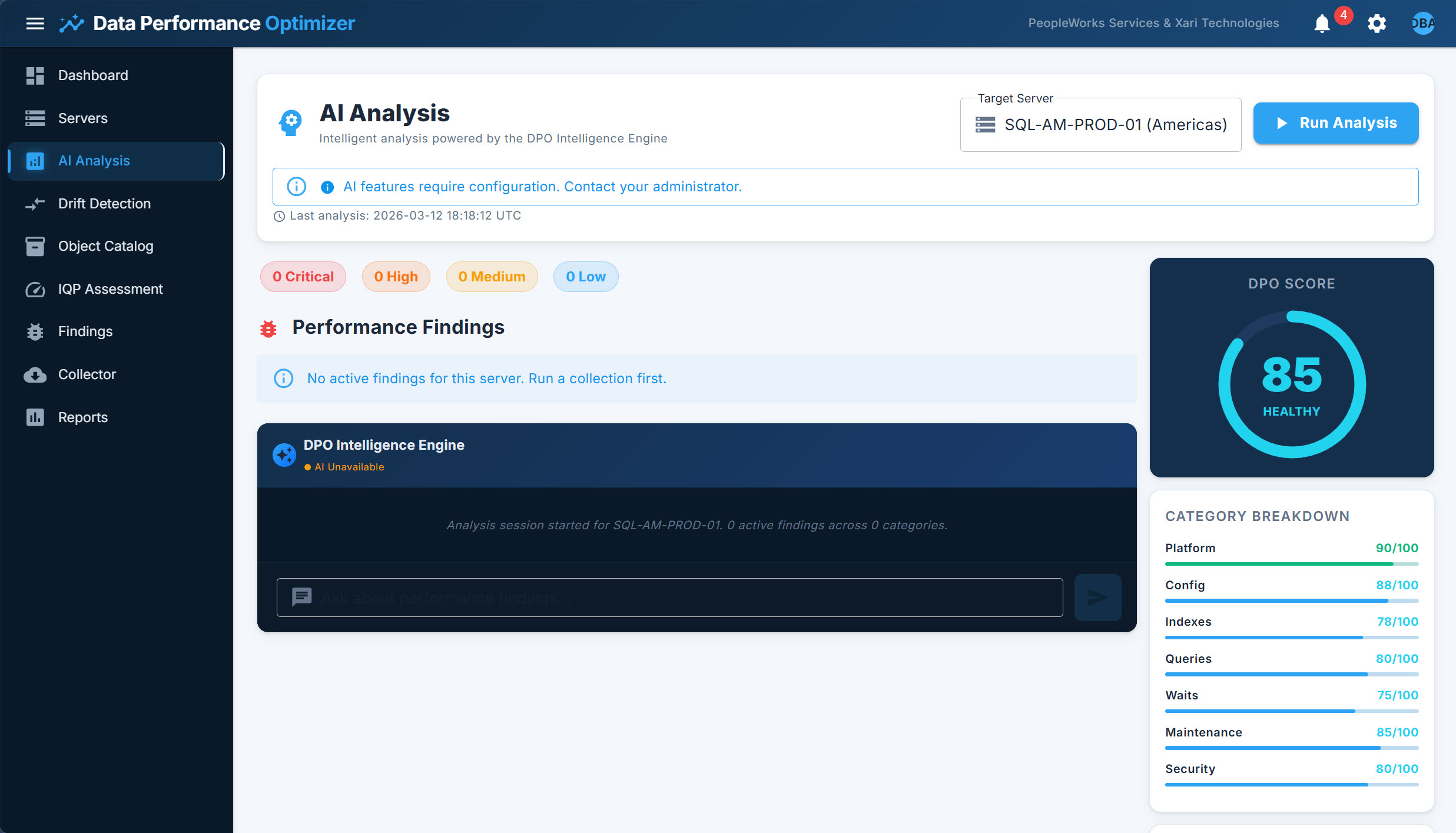Toggle the sidebar with the hamburger menu
1456x833 pixels.
click(x=35, y=23)
